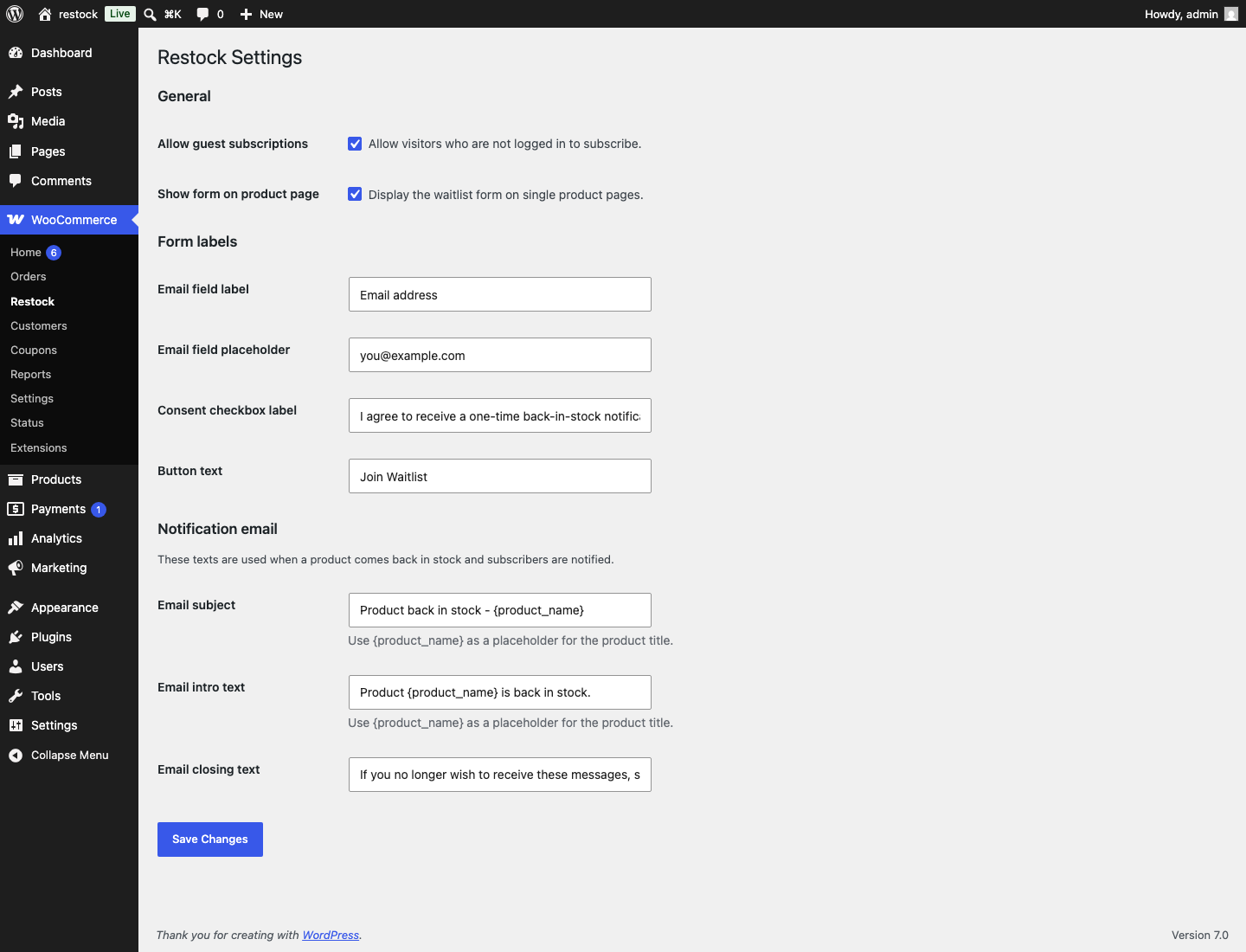Open Status submenu item
The image size is (1246, 952).
27,422
